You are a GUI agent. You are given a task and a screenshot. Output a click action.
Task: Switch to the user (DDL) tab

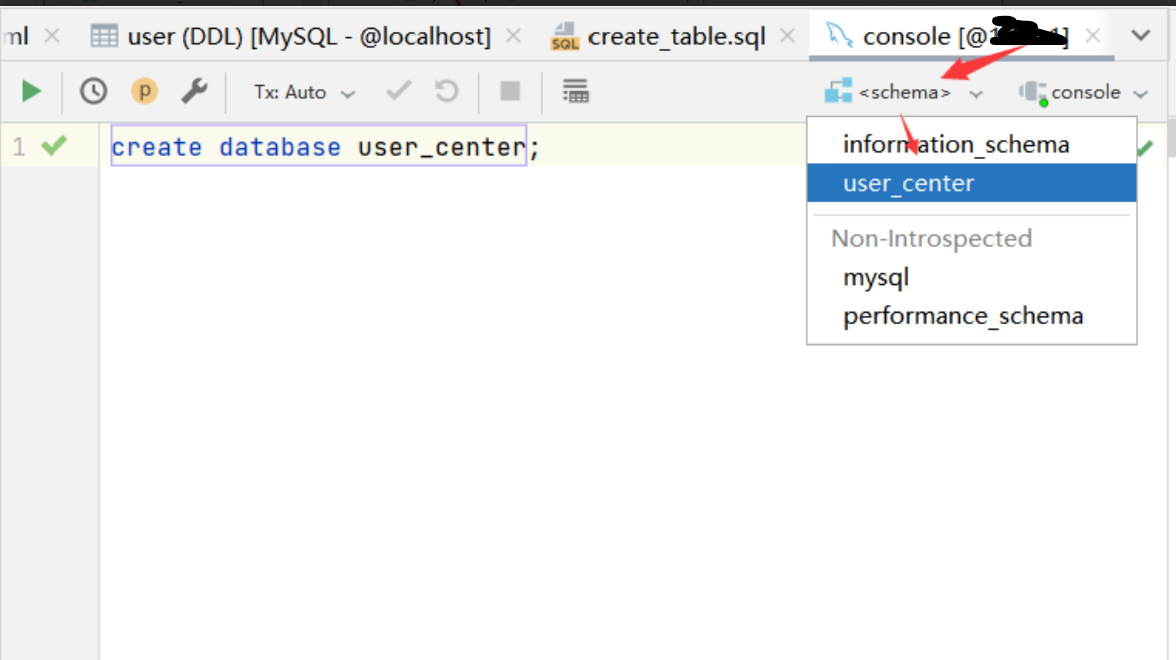click(308, 37)
